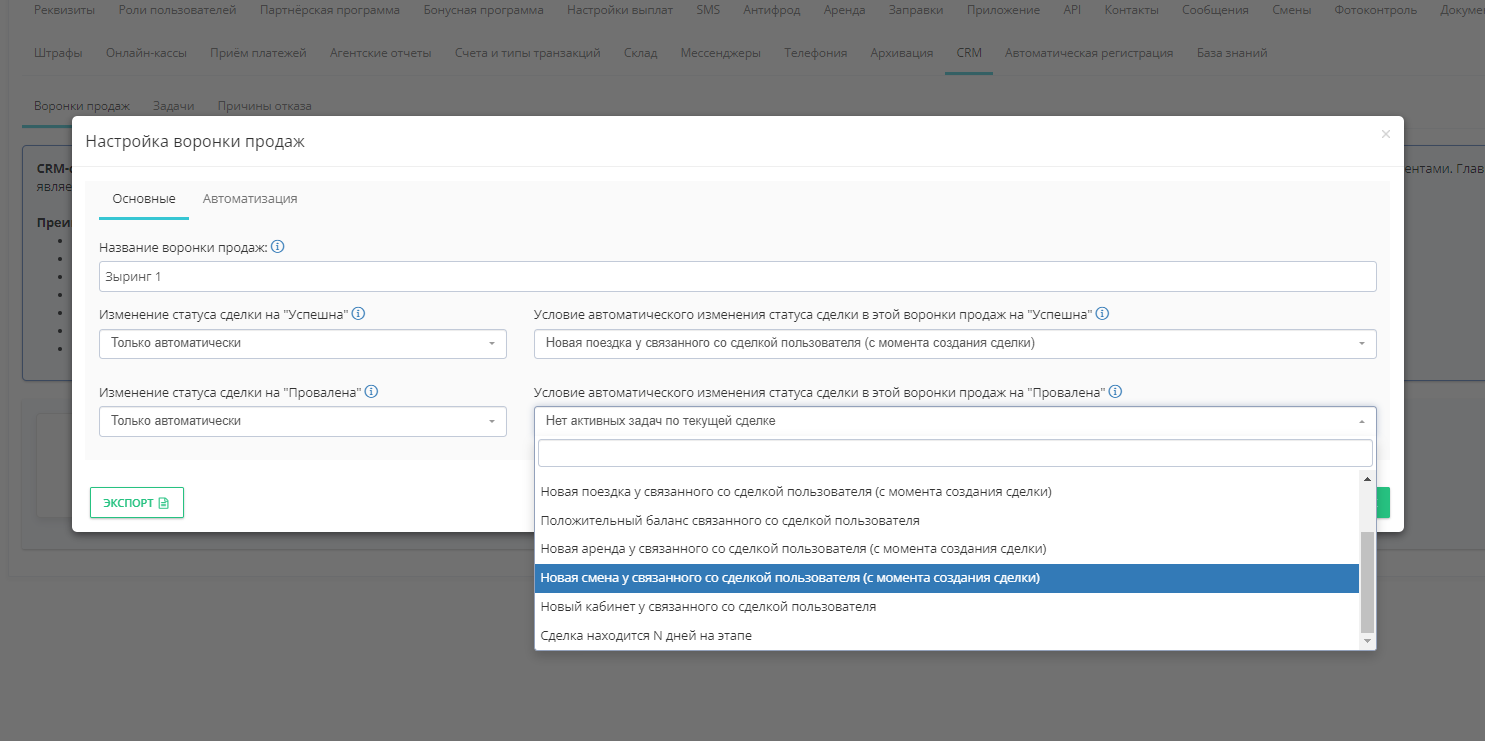Select the Основные tab

click(144, 198)
